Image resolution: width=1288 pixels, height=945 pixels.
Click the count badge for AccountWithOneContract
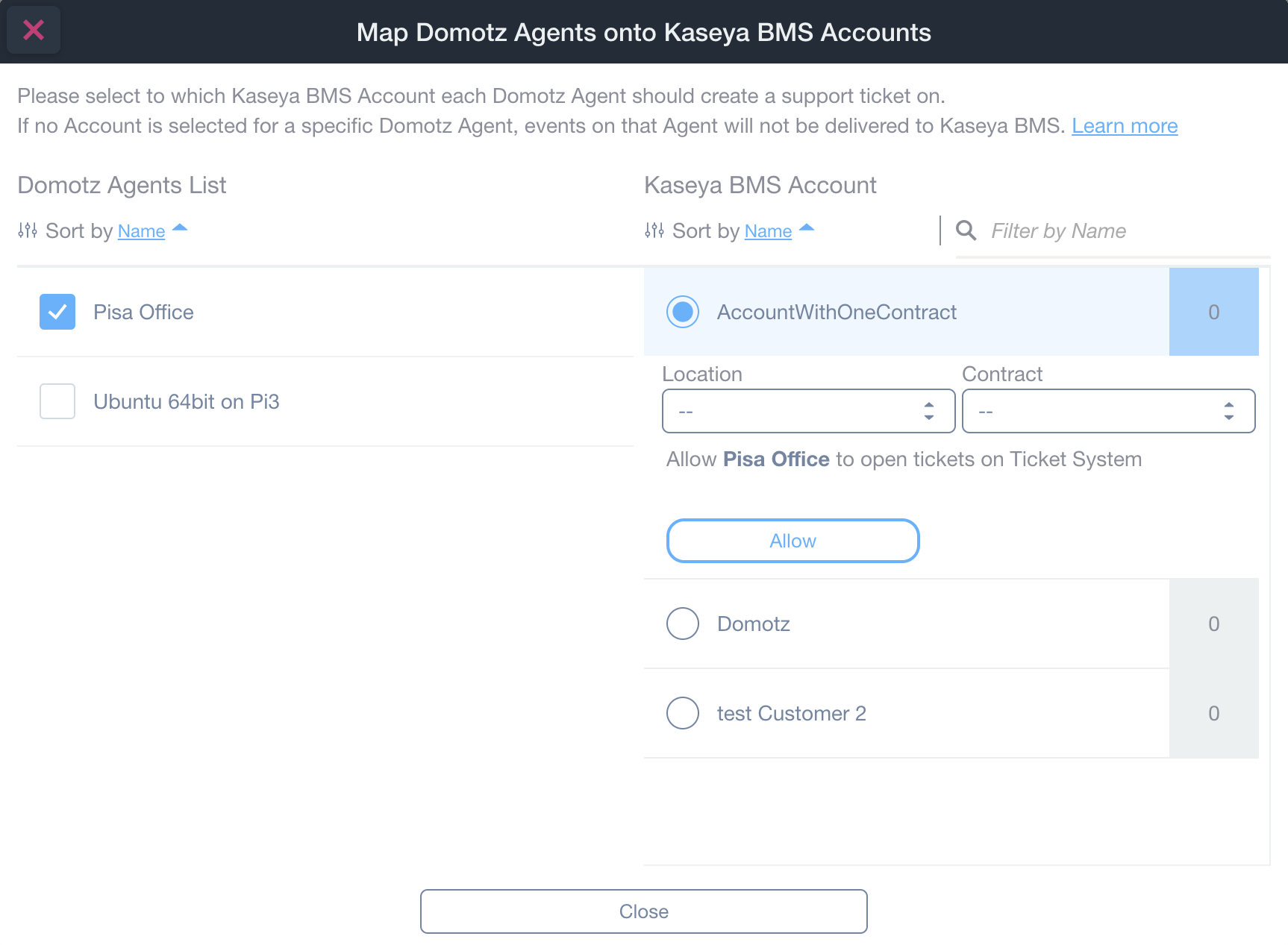tap(1214, 312)
